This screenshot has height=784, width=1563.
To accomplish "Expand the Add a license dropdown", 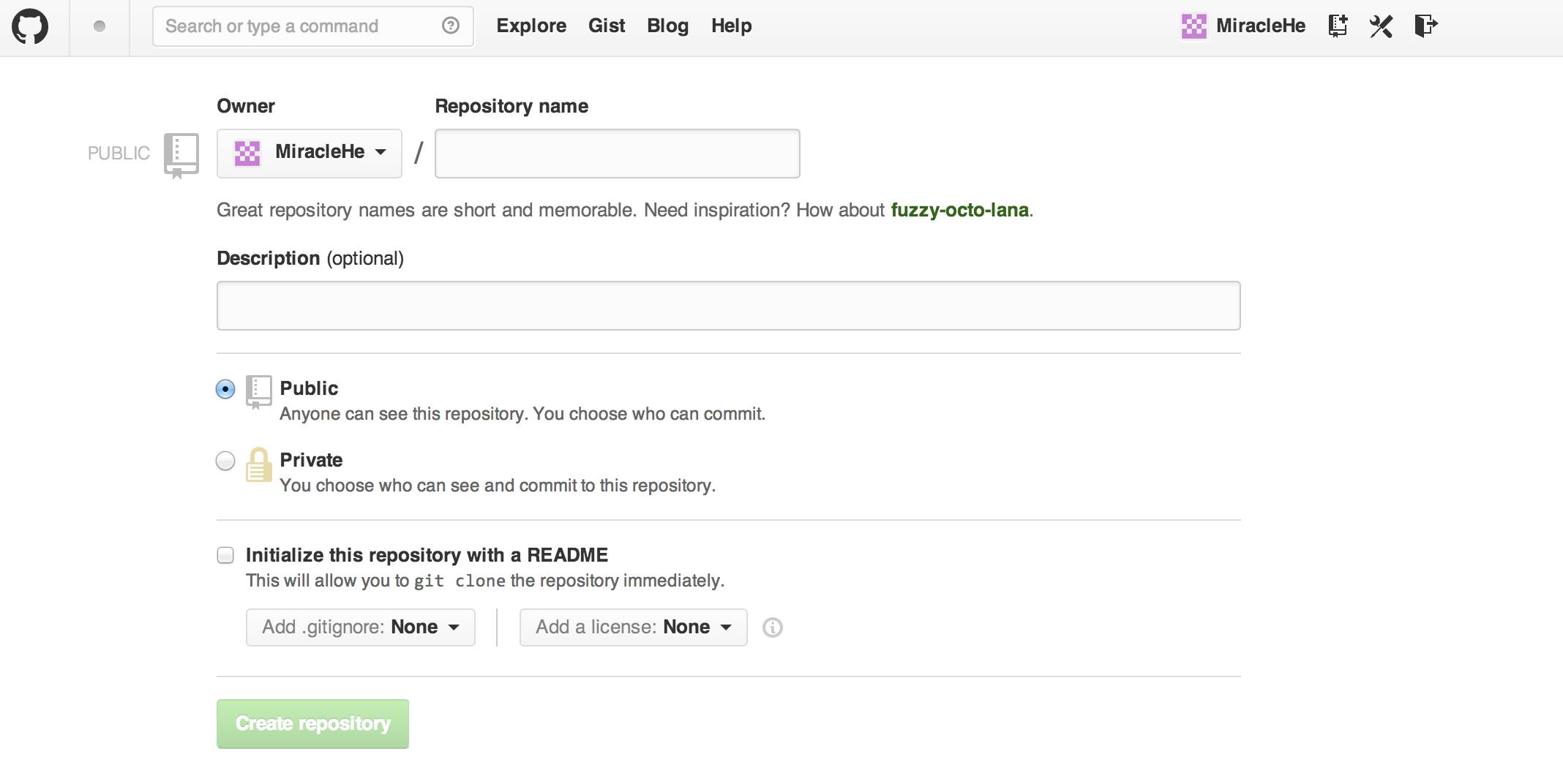I will (x=633, y=627).
